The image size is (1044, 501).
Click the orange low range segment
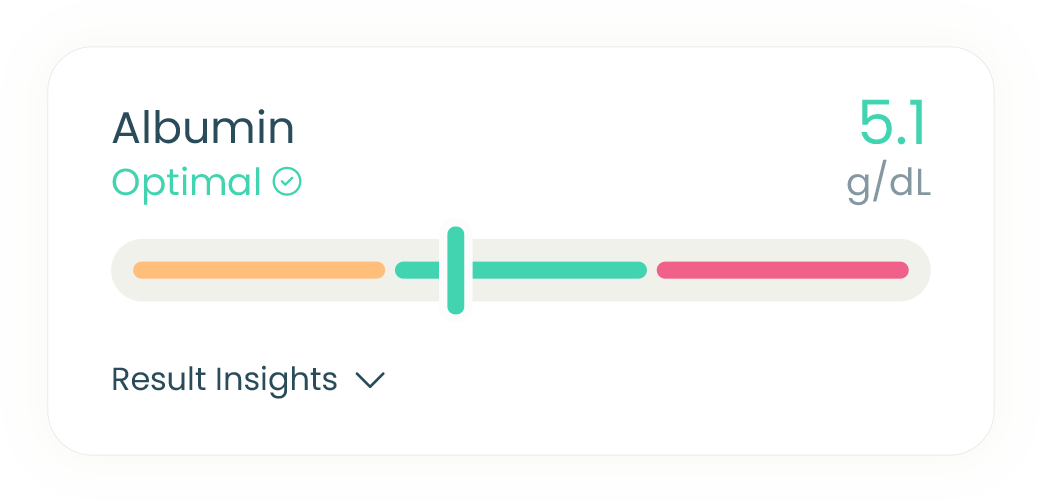(259, 270)
